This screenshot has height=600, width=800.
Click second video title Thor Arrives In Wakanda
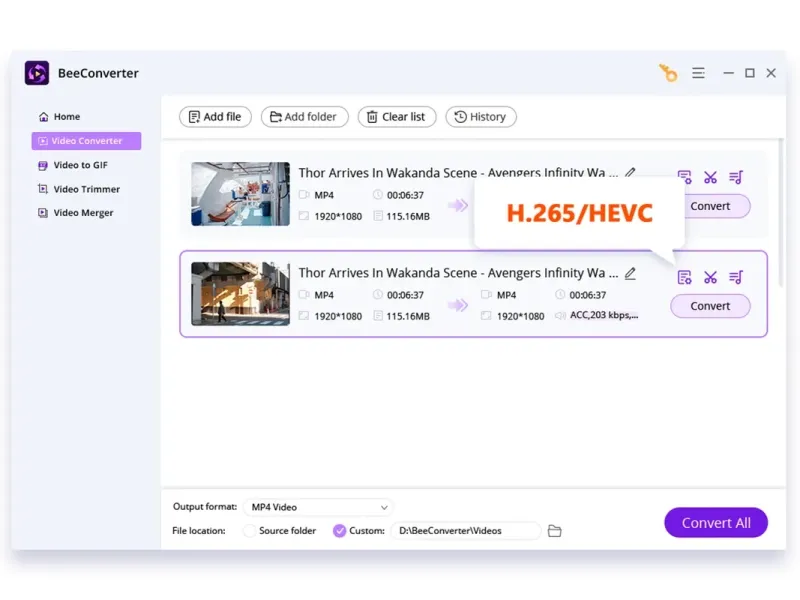(458, 273)
